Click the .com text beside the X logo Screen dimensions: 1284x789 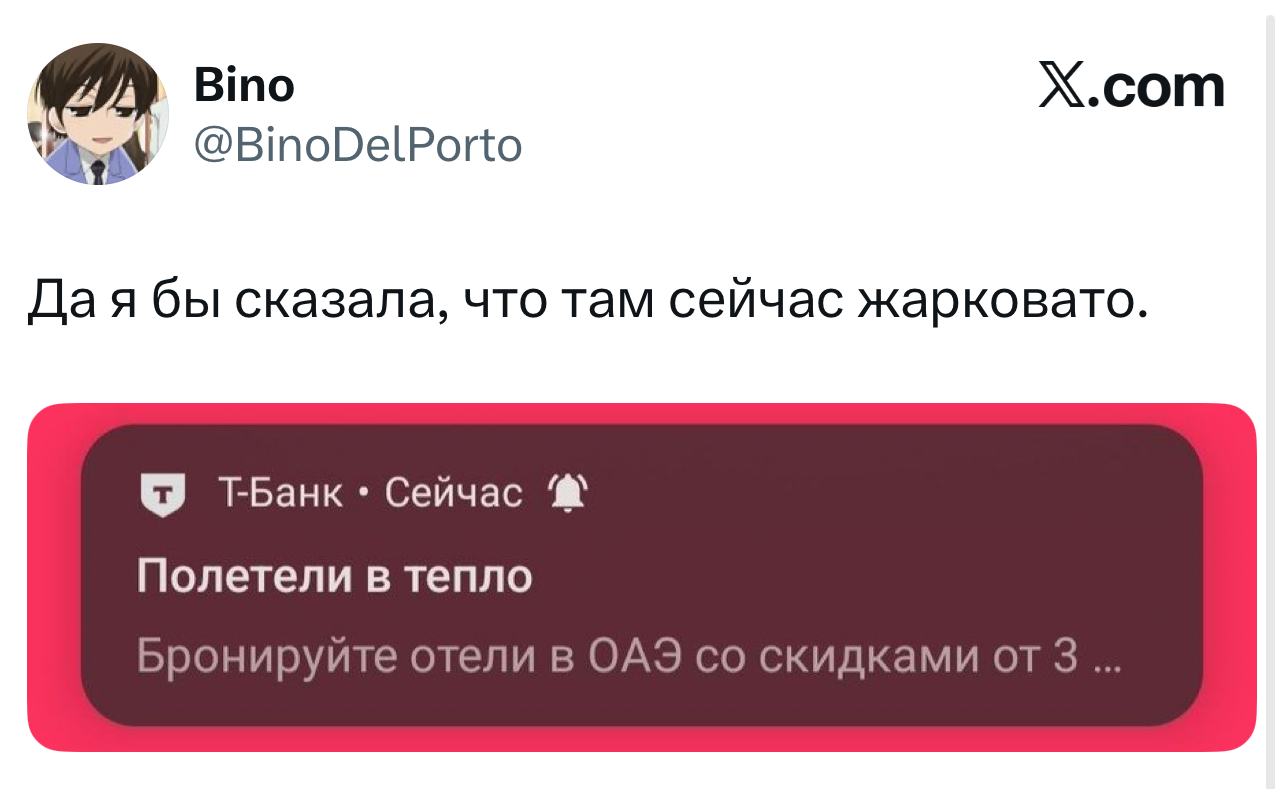point(1158,88)
